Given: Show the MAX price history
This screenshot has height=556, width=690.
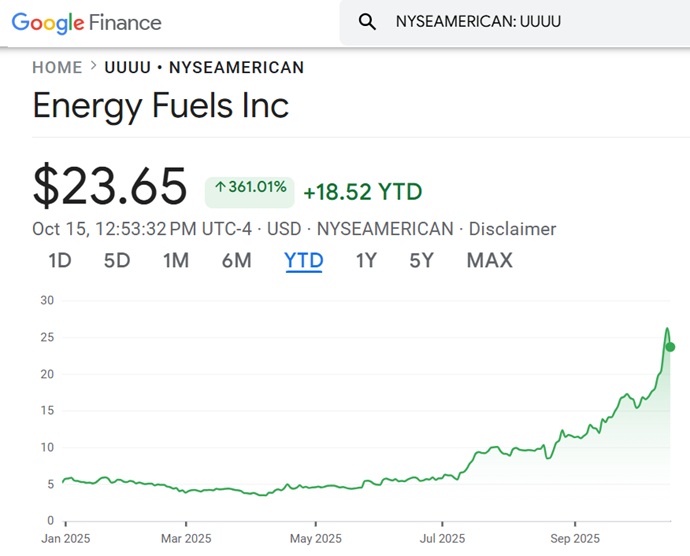Looking at the screenshot, I should pyautogui.click(x=489, y=261).
